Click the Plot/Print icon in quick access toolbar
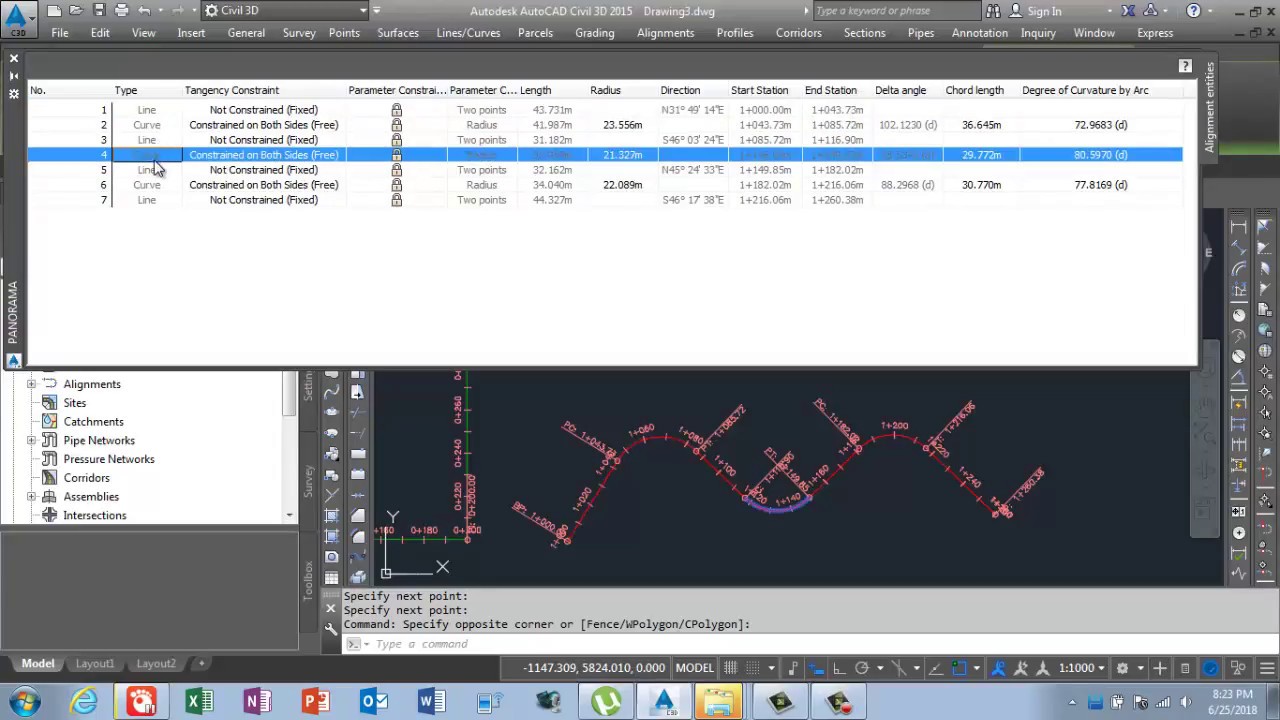 pyautogui.click(x=121, y=10)
